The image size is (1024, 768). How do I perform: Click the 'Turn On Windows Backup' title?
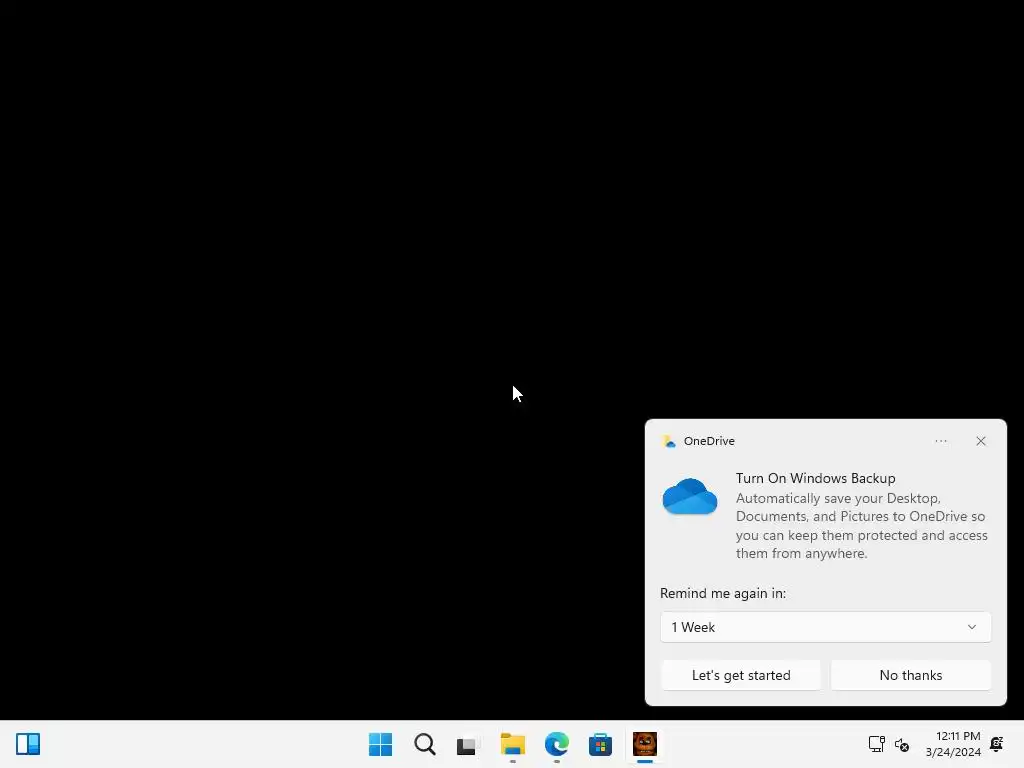pyautogui.click(x=815, y=478)
